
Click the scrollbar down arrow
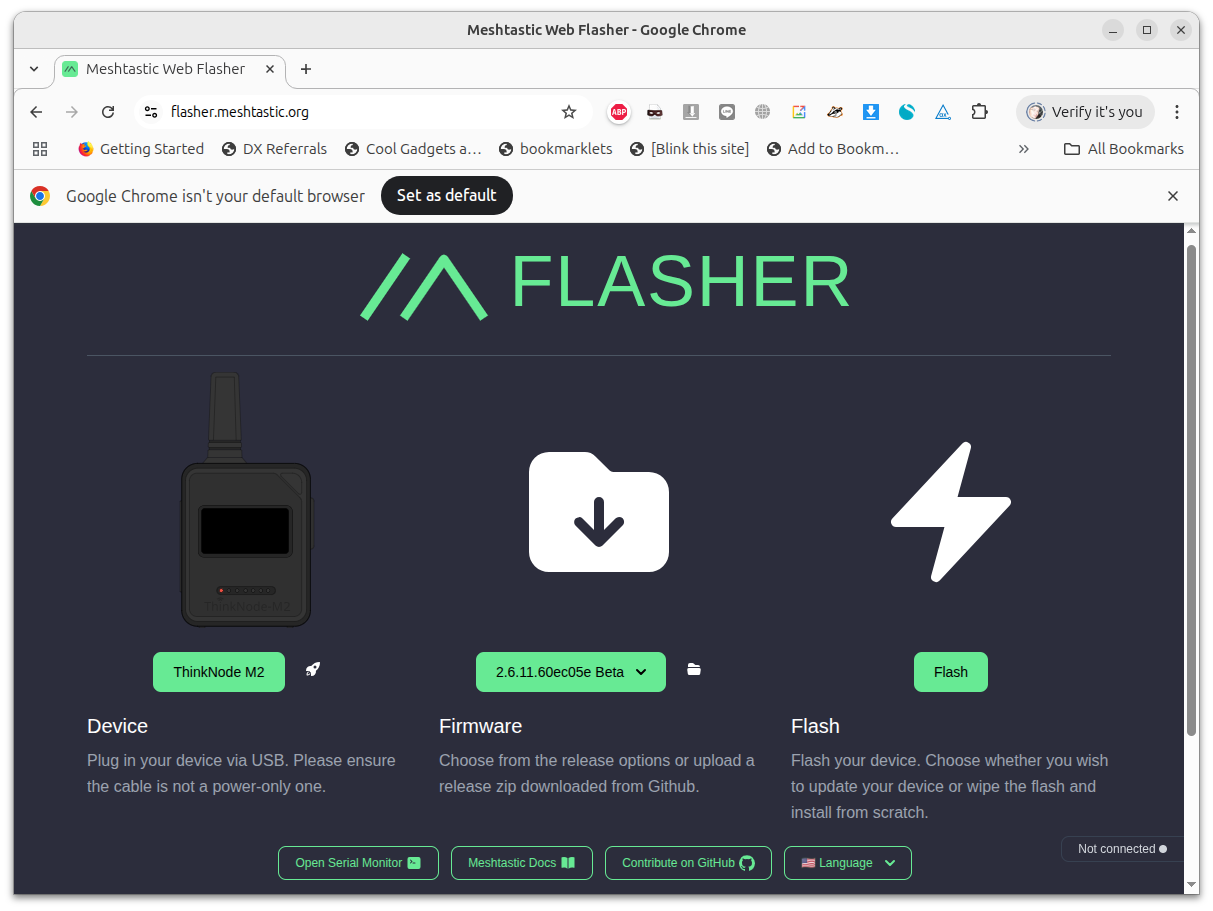point(1191,885)
